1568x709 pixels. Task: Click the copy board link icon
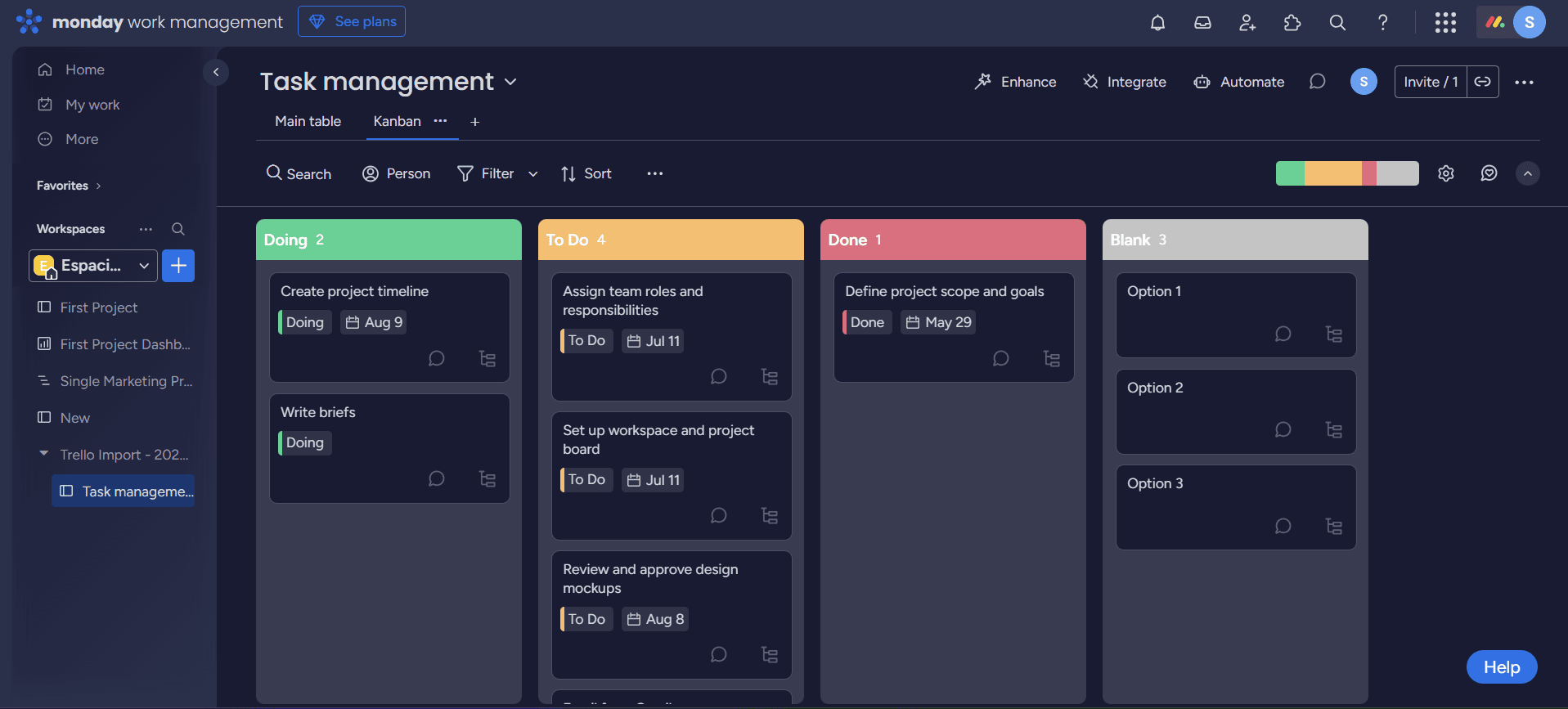(x=1482, y=82)
